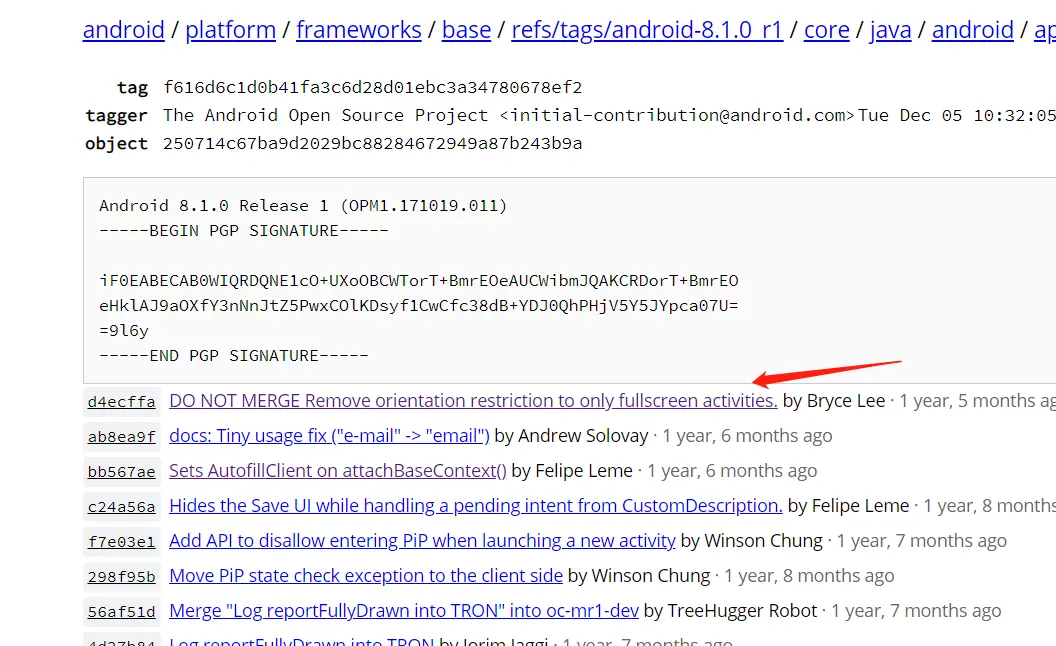The image size is (1056, 646).
Task: Click the object hash 250714c67ba9d2029bc88284672949a87b243b9a
Action: pos(372,143)
